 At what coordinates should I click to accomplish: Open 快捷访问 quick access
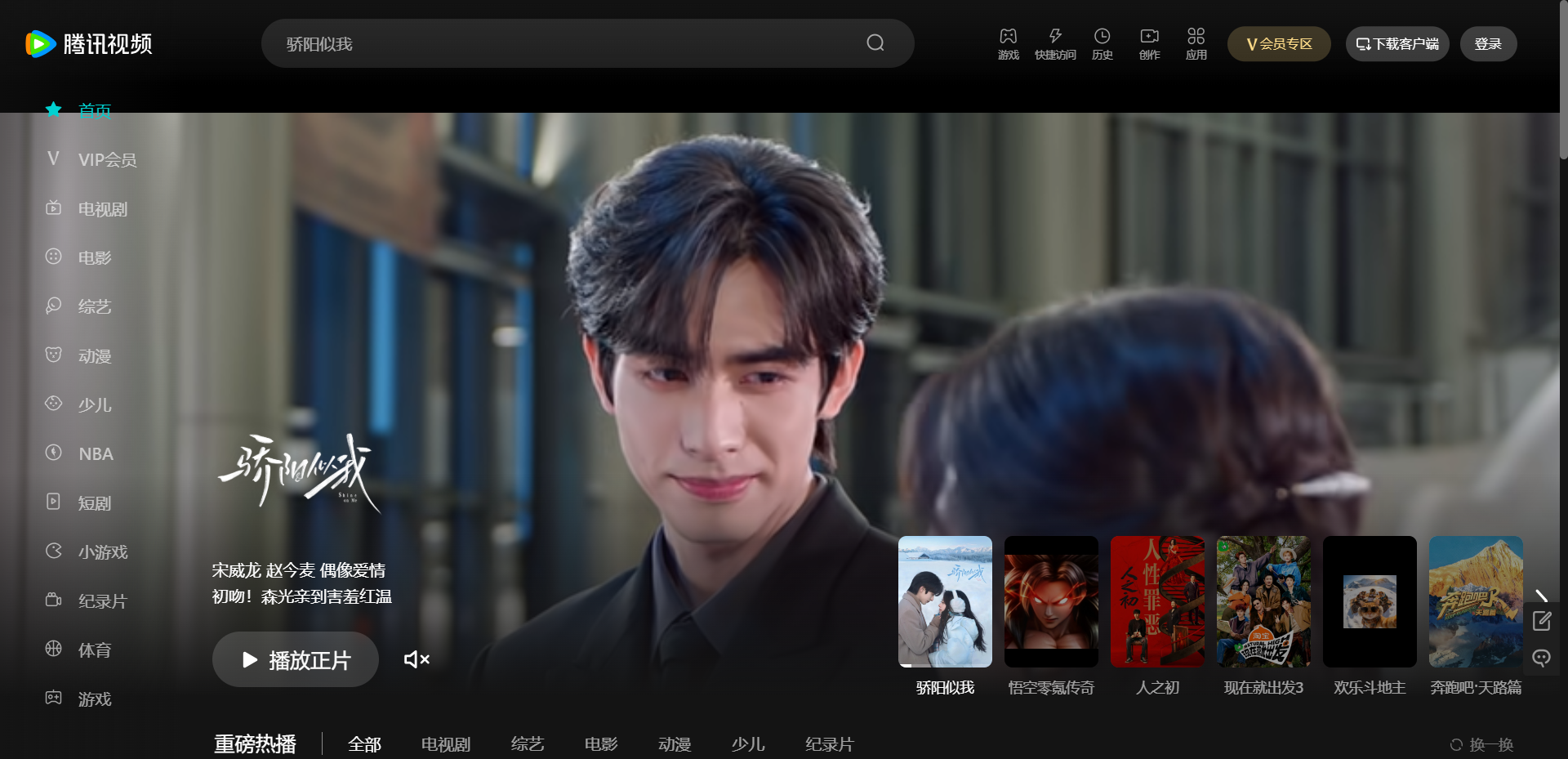pos(1055,43)
